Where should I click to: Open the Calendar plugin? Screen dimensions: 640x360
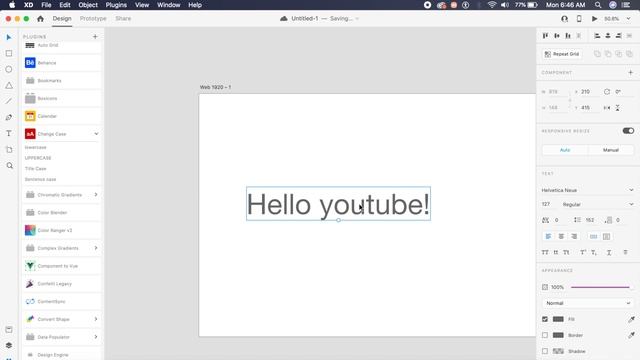tap(62, 116)
